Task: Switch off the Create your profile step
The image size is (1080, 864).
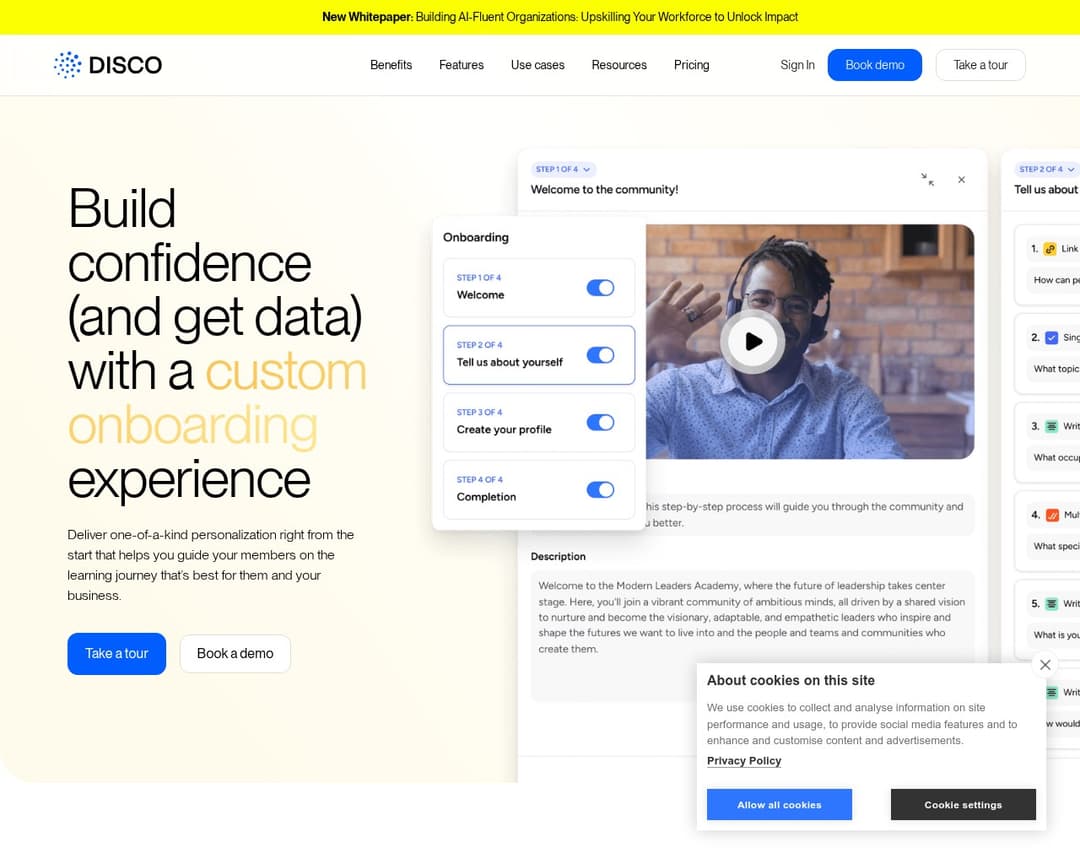Action: tap(600, 422)
